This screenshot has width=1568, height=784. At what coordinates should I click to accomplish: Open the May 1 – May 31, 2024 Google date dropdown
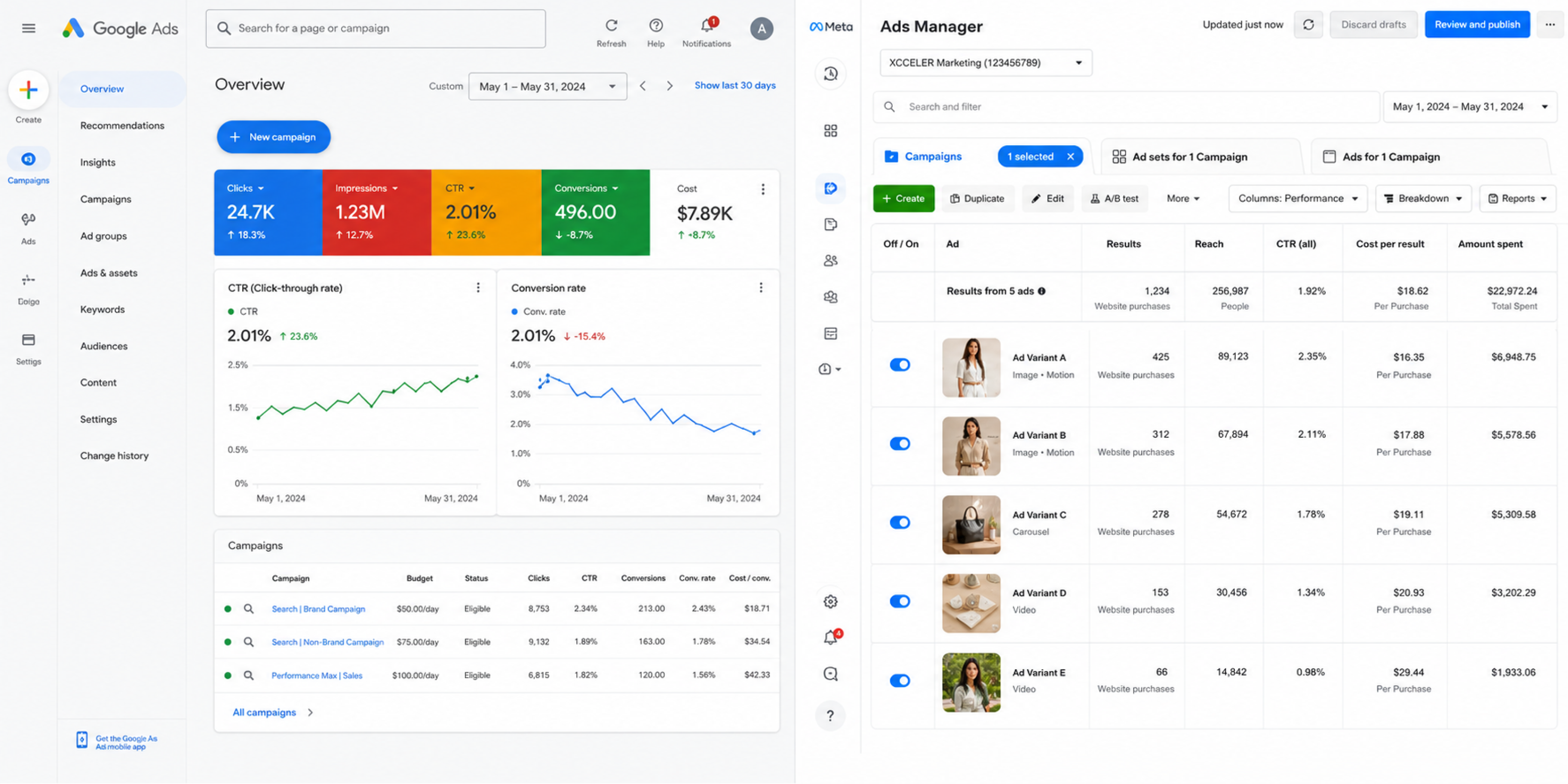pos(547,86)
